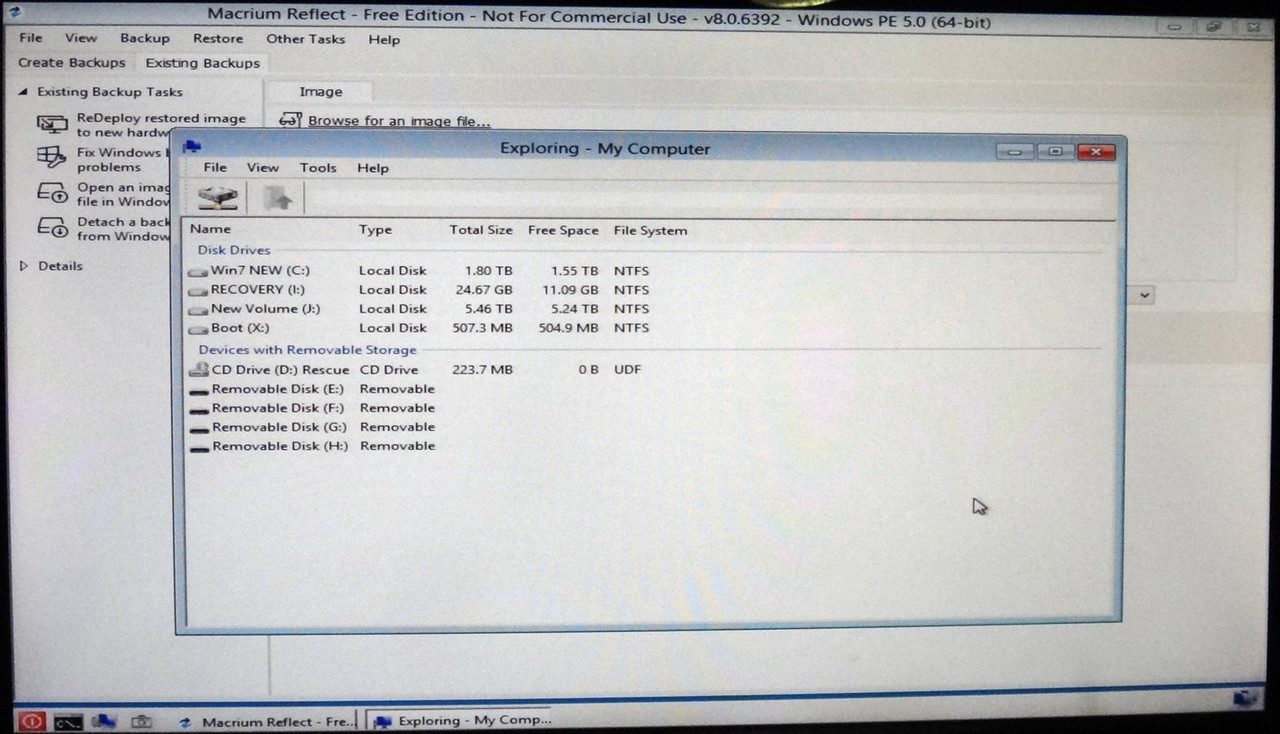Screen dimensions: 1280x734
Task: Sort by the Free Space column header
Action: [x=563, y=230]
